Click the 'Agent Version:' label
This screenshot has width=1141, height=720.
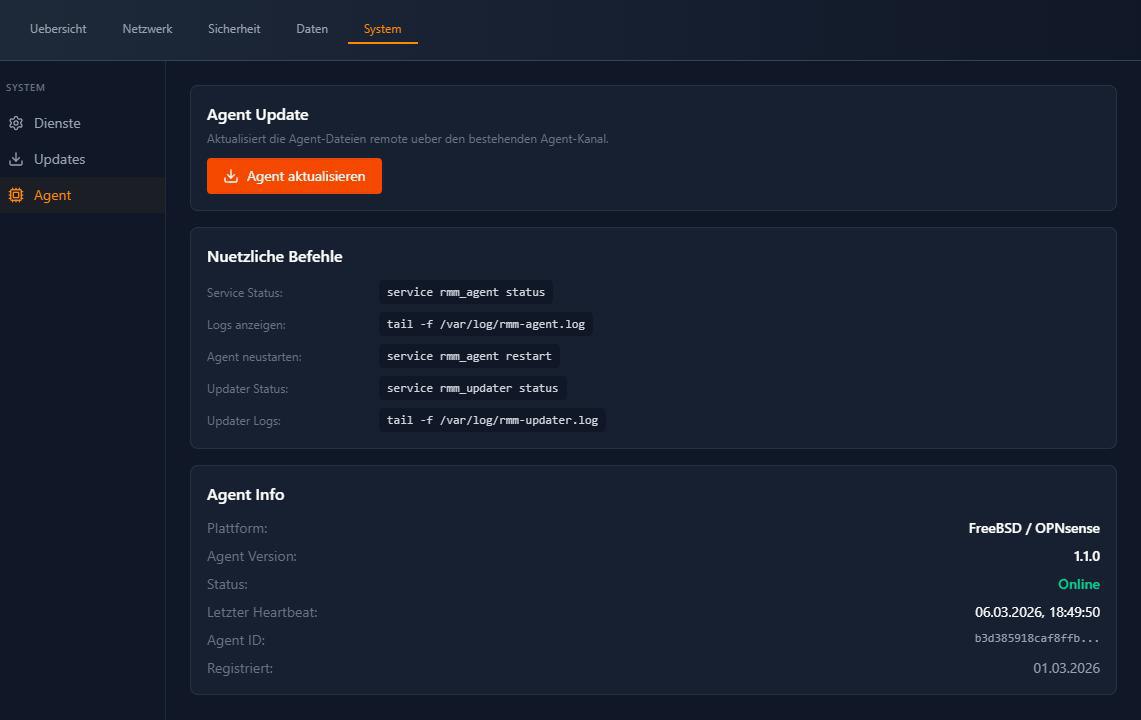pyautogui.click(x=252, y=556)
